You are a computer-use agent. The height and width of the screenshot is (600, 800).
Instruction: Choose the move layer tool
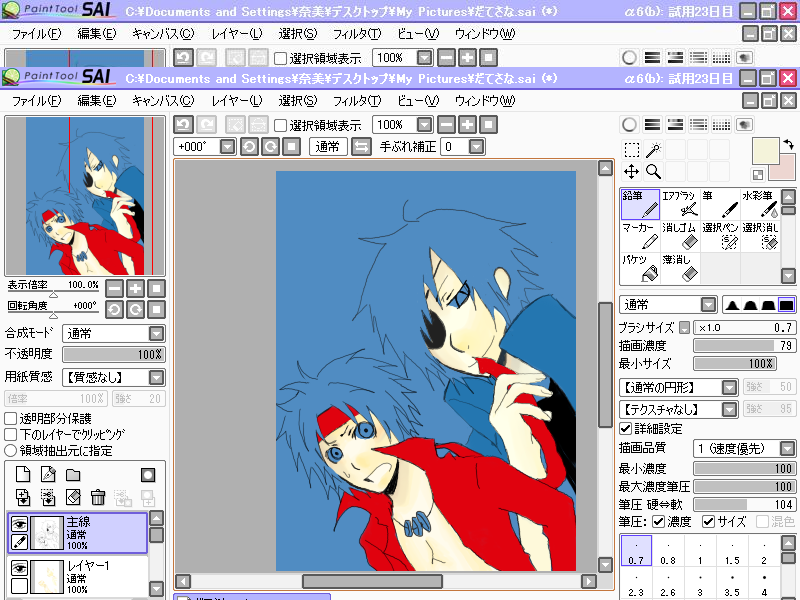pyautogui.click(x=632, y=171)
